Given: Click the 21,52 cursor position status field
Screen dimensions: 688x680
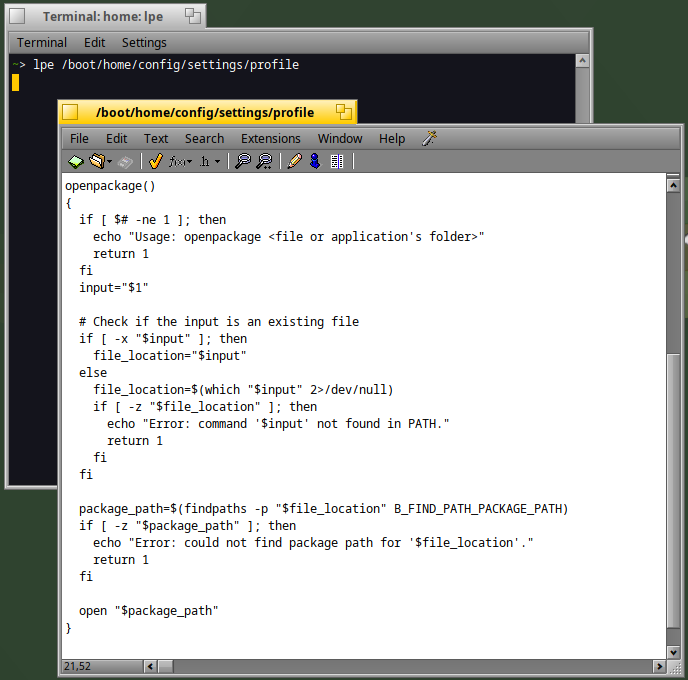Looking at the screenshot, I should [x=102, y=666].
